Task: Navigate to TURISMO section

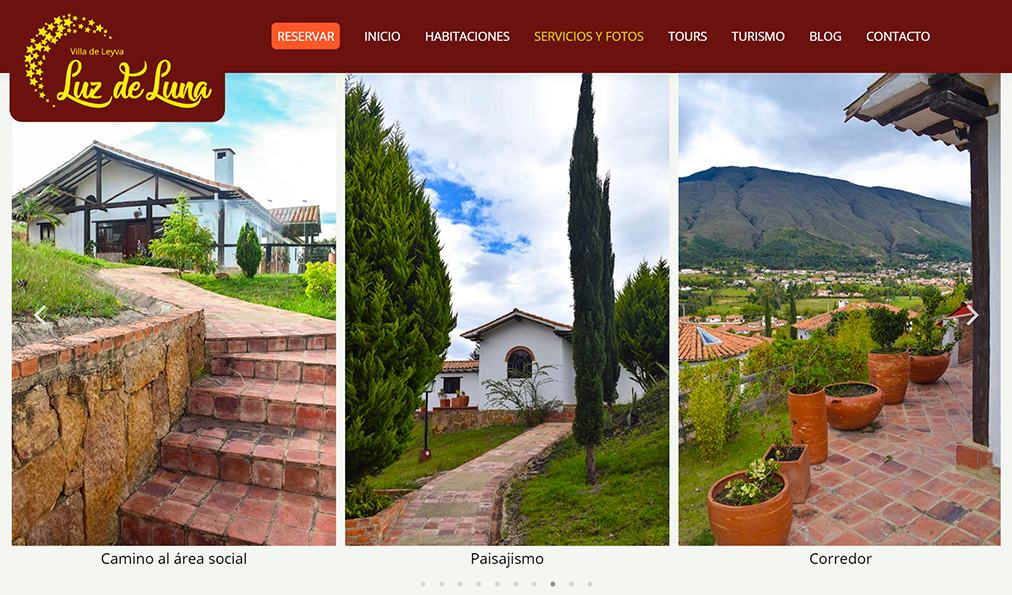Action: point(758,37)
